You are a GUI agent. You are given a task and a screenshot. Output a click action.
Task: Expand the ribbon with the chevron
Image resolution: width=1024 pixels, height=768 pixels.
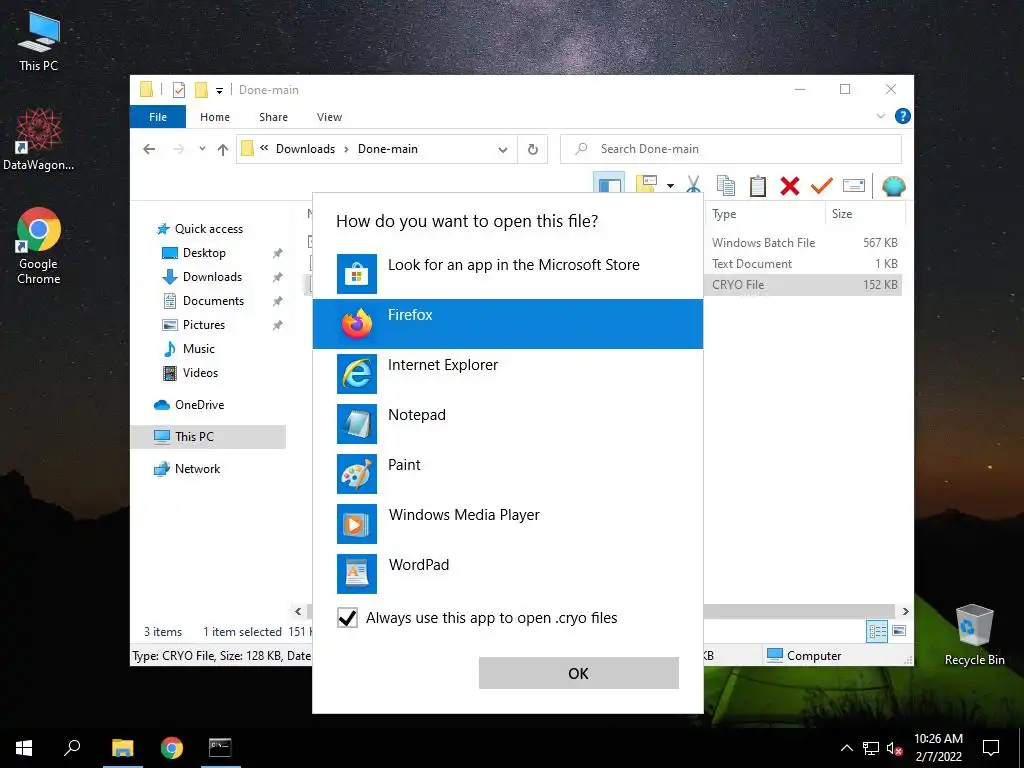[x=880, y=116]
